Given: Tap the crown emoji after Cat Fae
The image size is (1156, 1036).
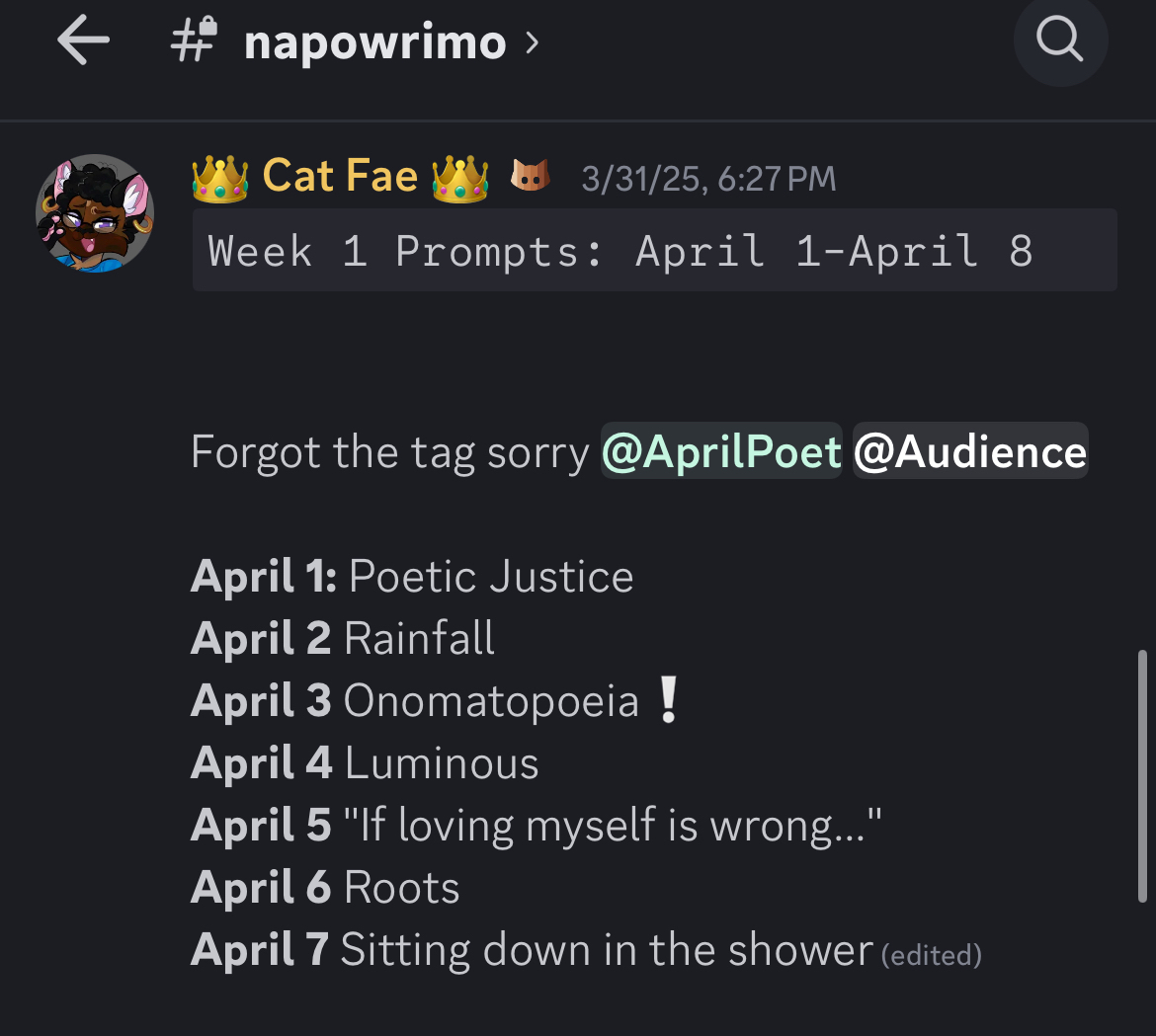Looking at the screenshot, I should [x=460, y=179].
